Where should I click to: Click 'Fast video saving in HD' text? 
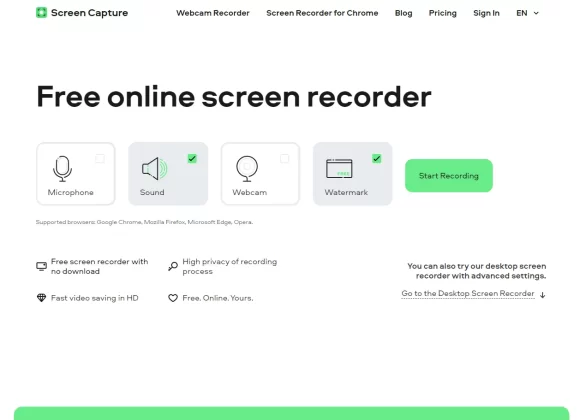click(x=95, y=298)
